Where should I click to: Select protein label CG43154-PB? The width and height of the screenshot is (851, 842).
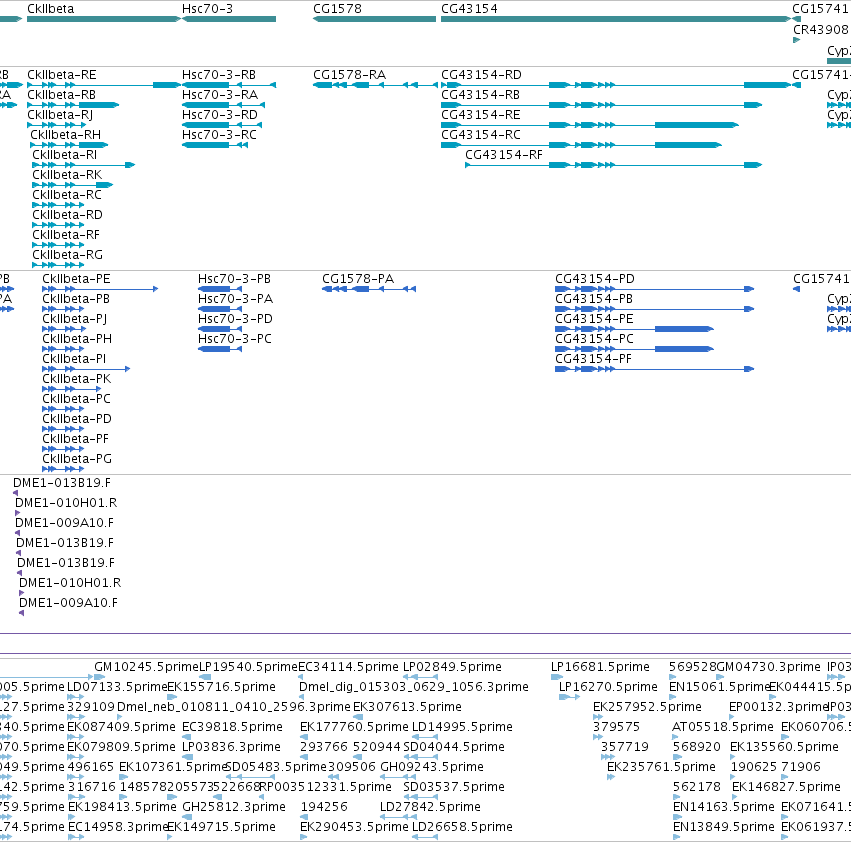[594, 299]
